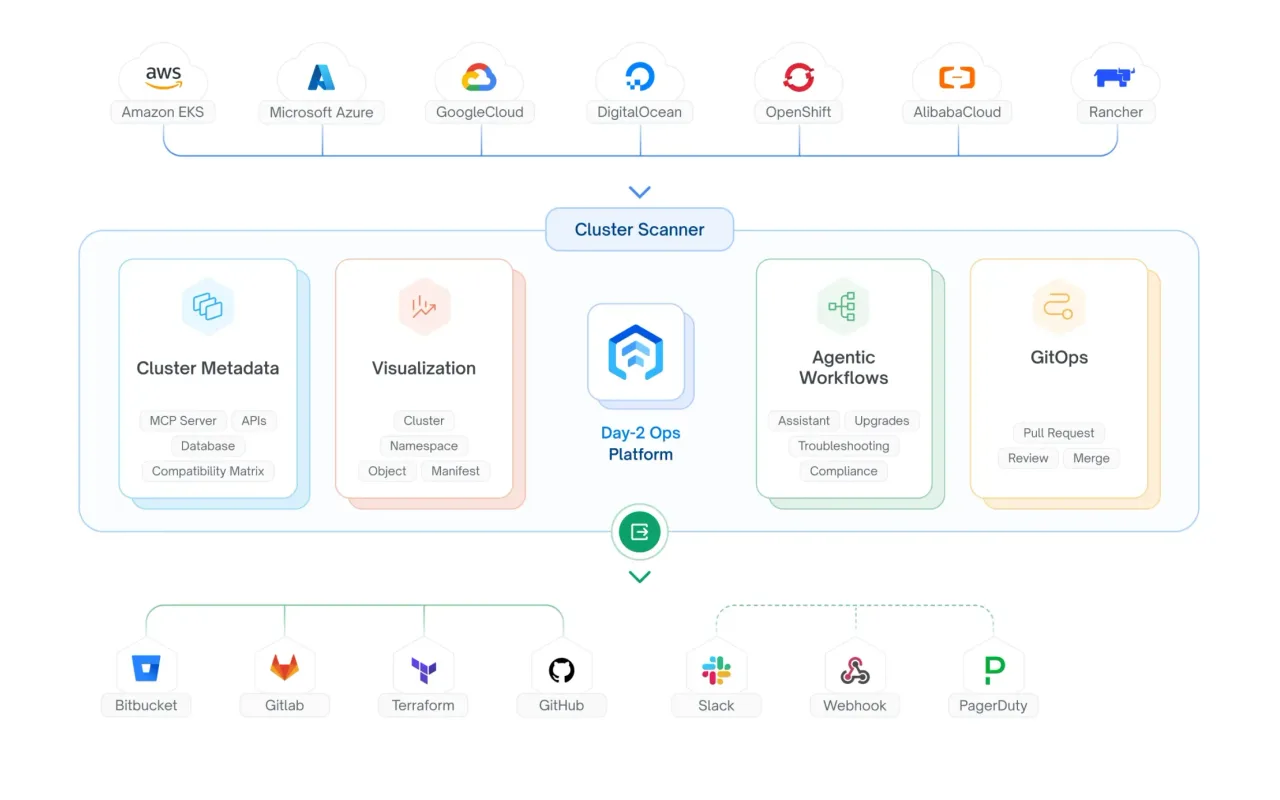This screenshot has height=800, width=1280.
Task: Click the Assistant tag
Action: (x=804, y=421)
